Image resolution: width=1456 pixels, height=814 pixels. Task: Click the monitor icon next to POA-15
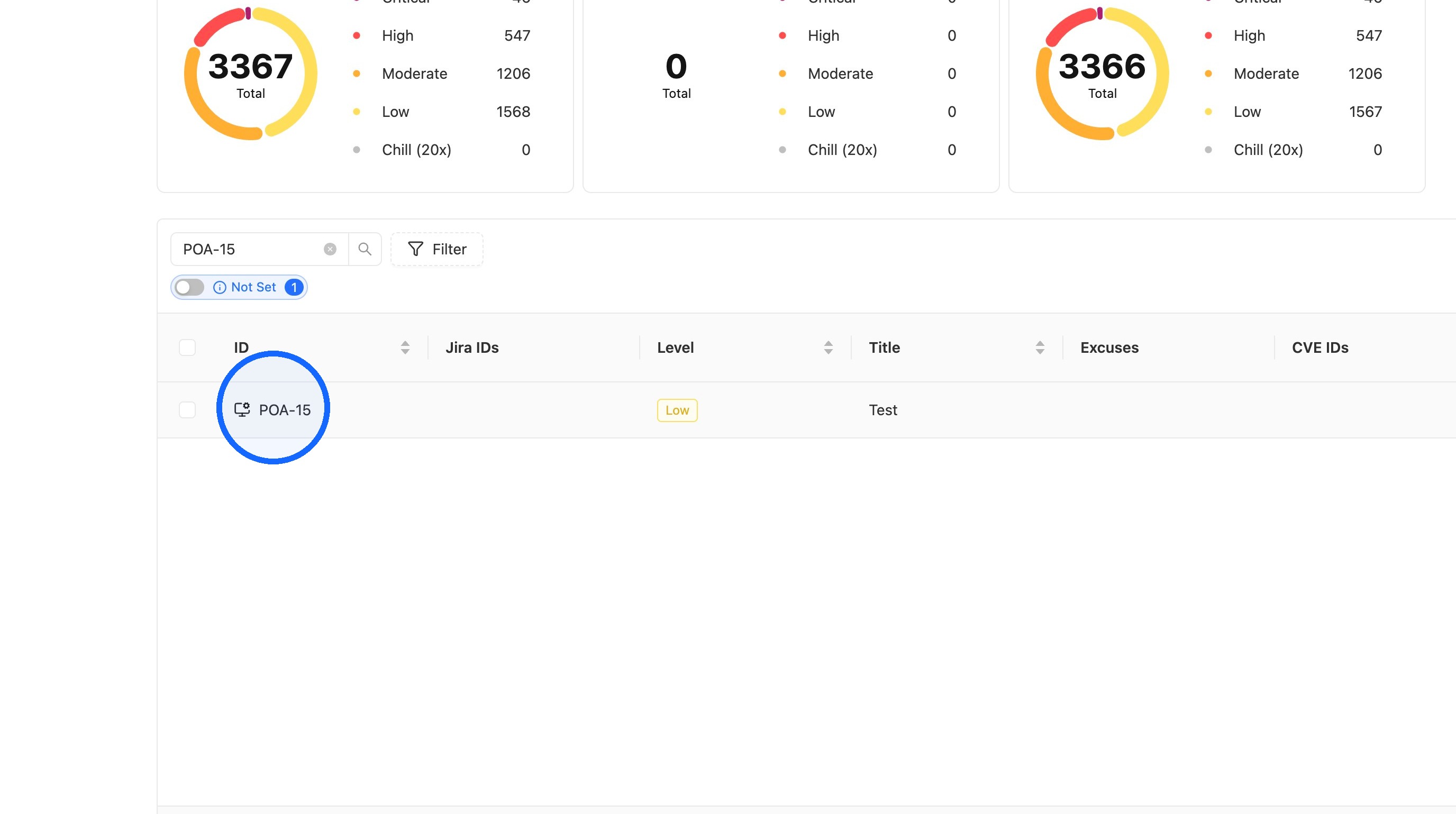[x=242, y=409]
